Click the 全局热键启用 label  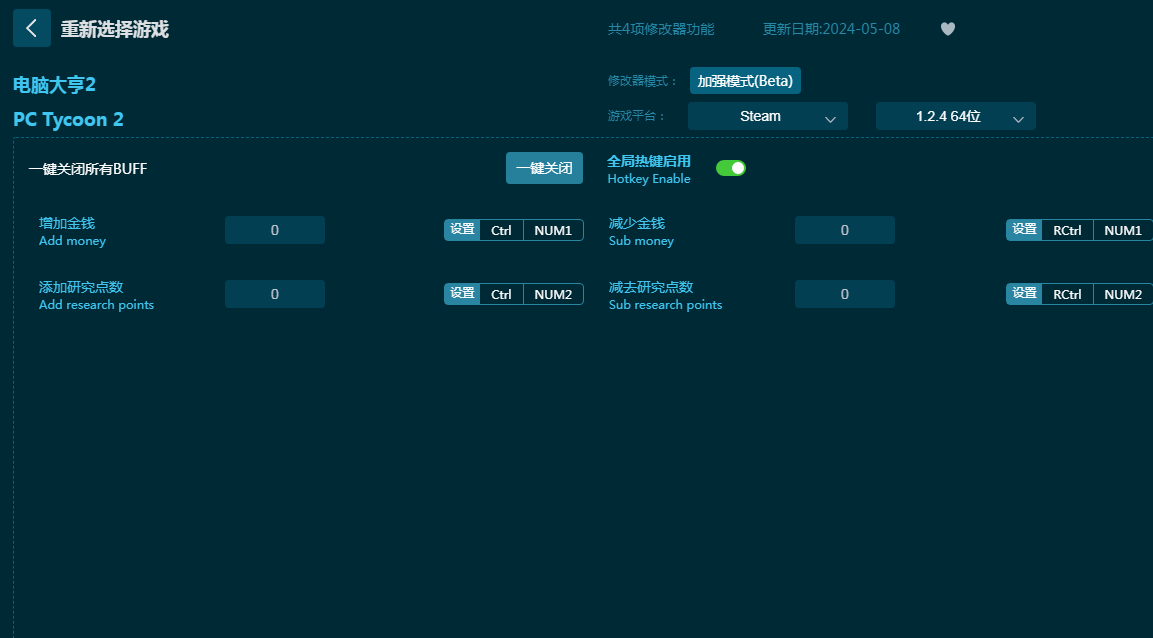point(649,161)
